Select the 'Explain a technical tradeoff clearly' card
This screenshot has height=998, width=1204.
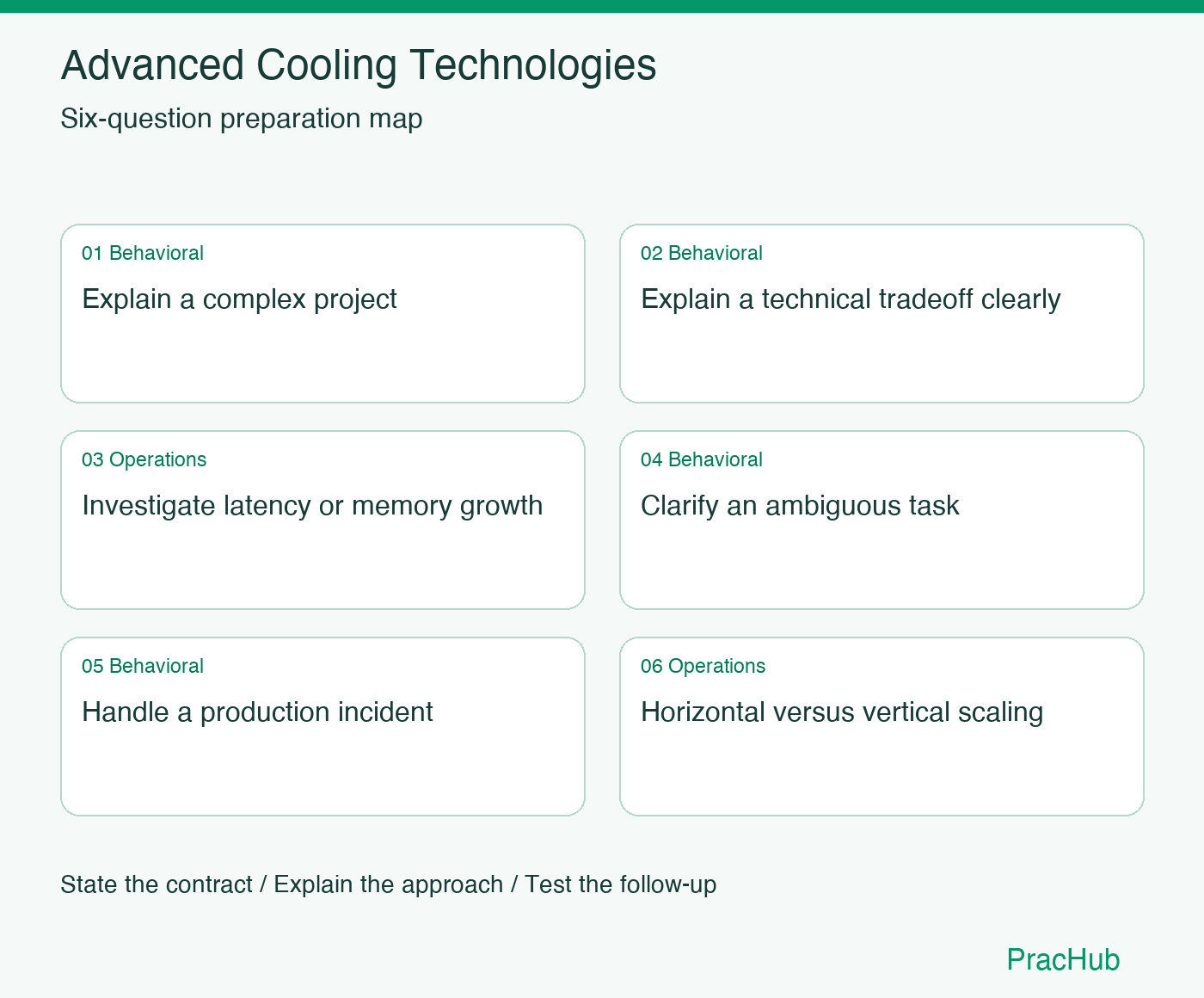881,313
